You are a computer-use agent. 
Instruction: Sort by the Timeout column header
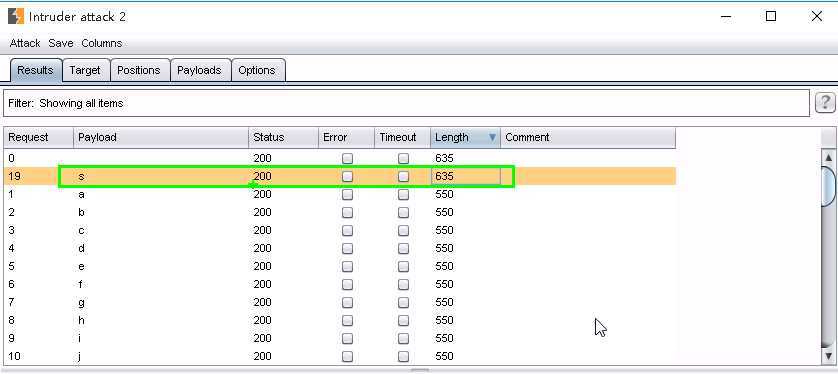(402, 138)
